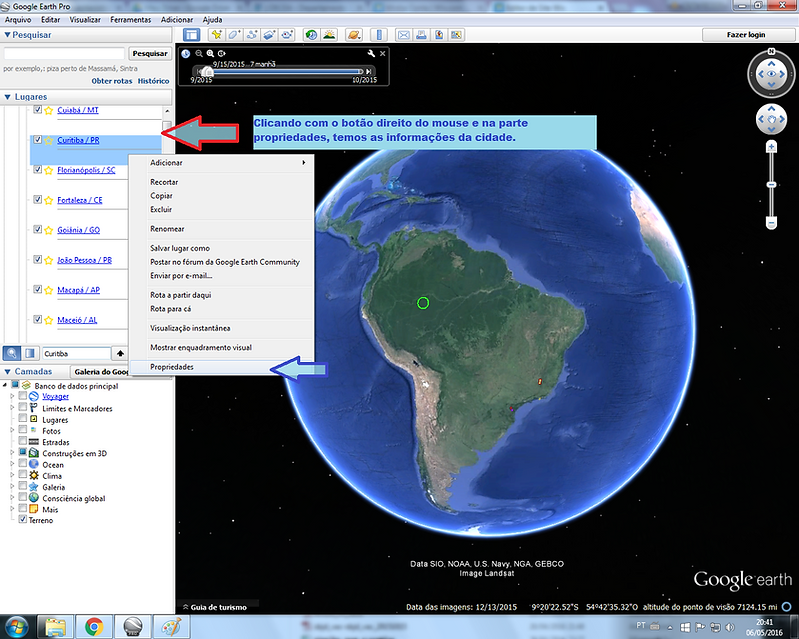Click the email toolbar icon
This screenshot has height=639, width=799.
click(404, 35)
